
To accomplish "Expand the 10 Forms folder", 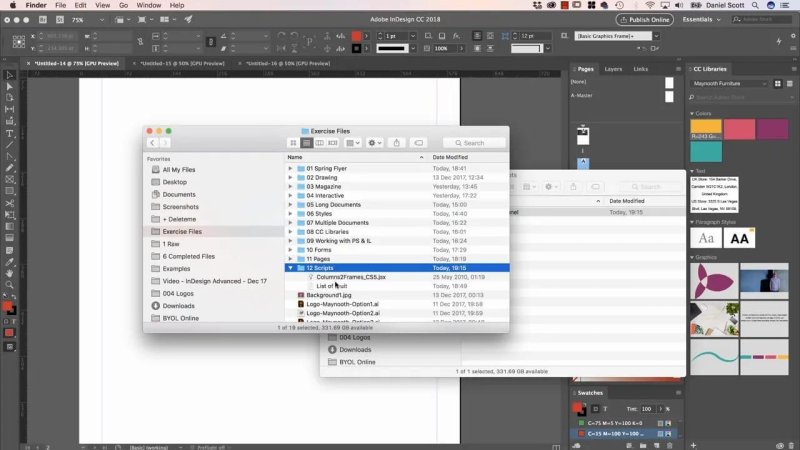I will [x=290, y=250].
